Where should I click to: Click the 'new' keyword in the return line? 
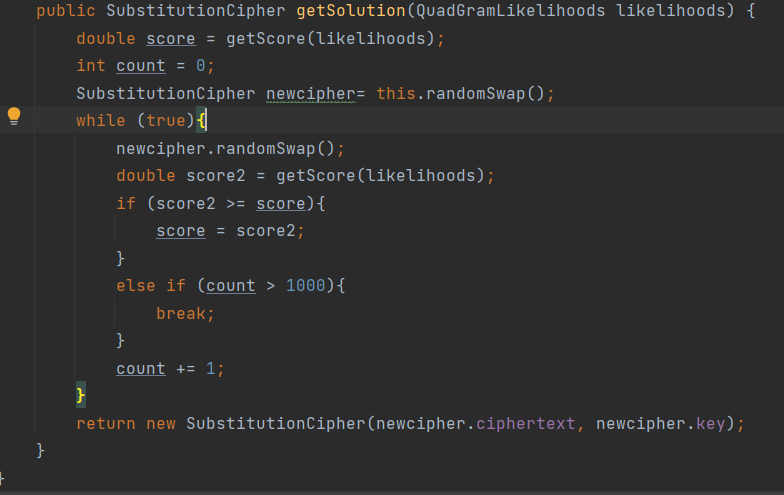tap(161, 423)
